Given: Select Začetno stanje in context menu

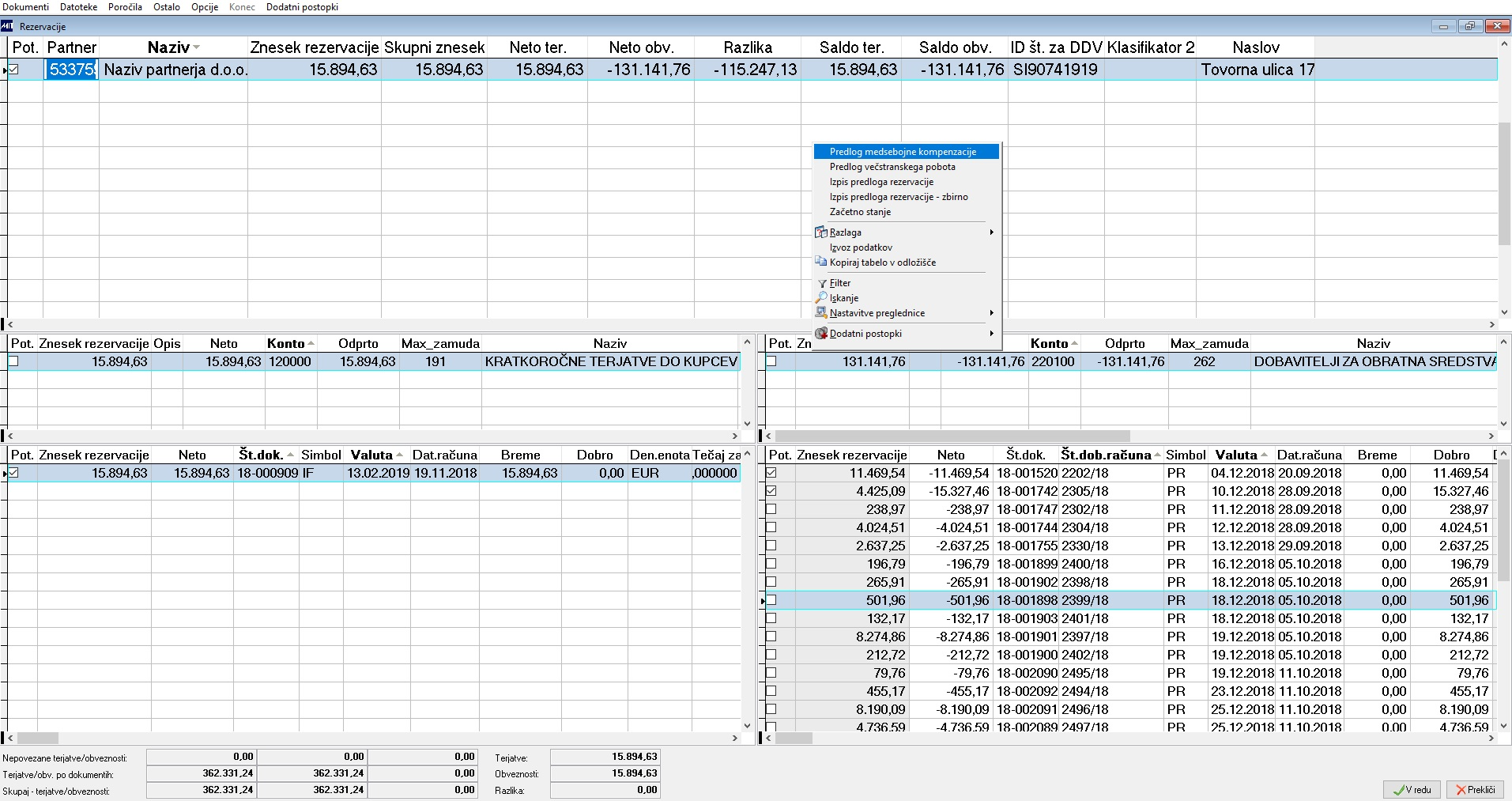Looking at the screenshot, I should click(907, 212).
